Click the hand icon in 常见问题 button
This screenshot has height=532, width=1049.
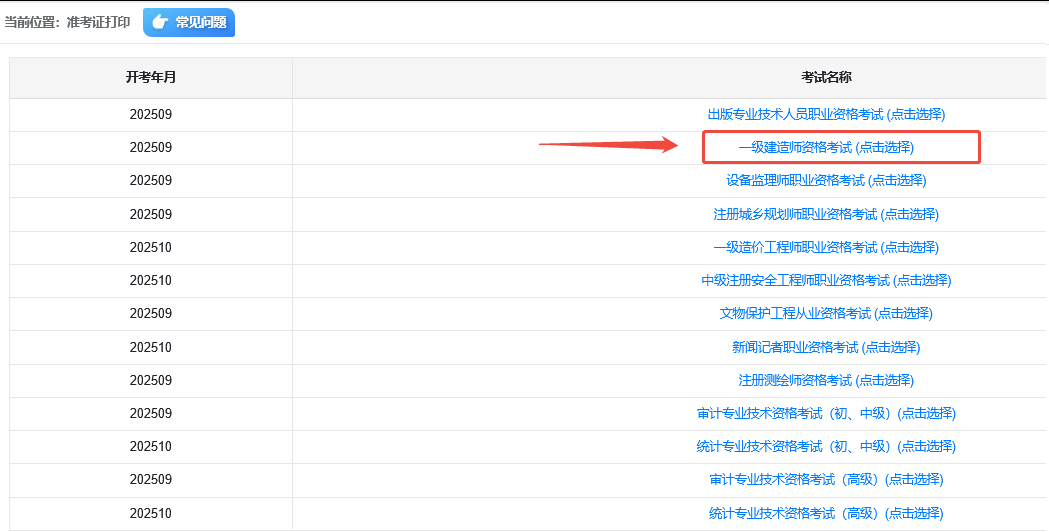tap(160, 22)
